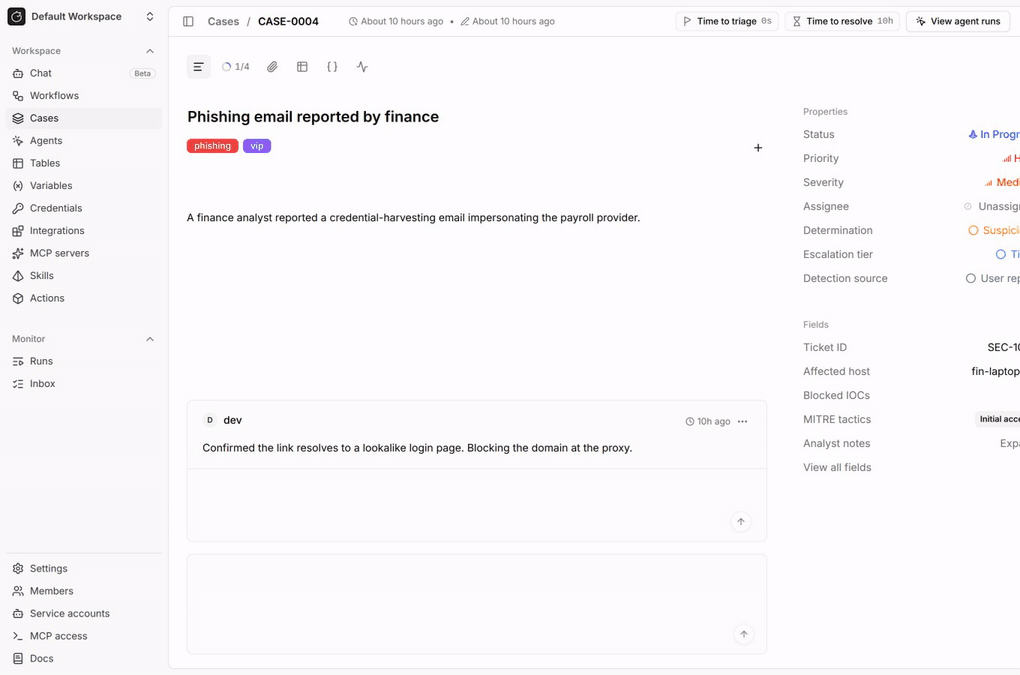Click View agent runs button
This screenshot has width=1020, height=675.
[x=958, y=21]
